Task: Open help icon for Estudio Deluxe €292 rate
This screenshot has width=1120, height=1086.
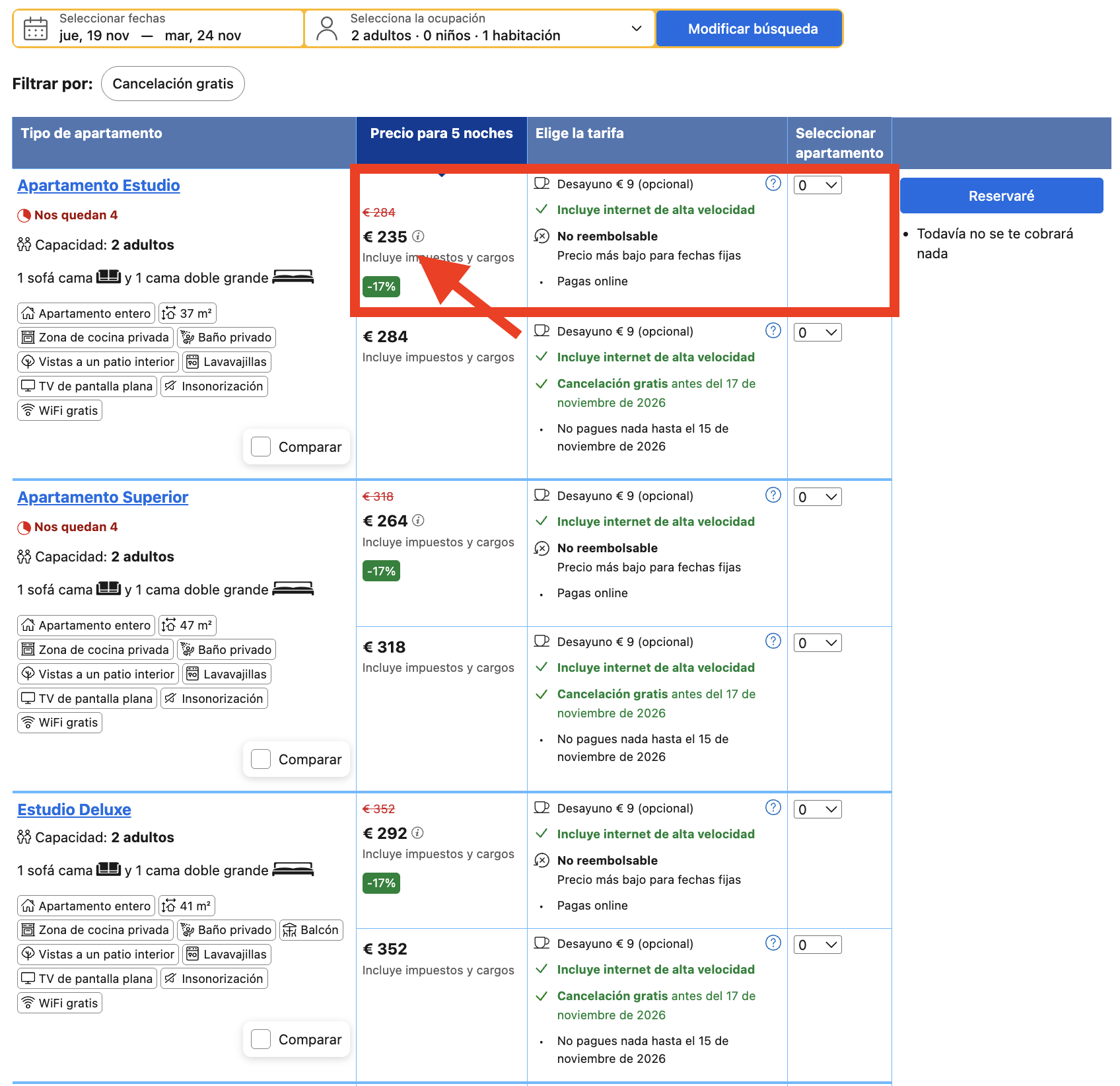Action: [773, 807]
